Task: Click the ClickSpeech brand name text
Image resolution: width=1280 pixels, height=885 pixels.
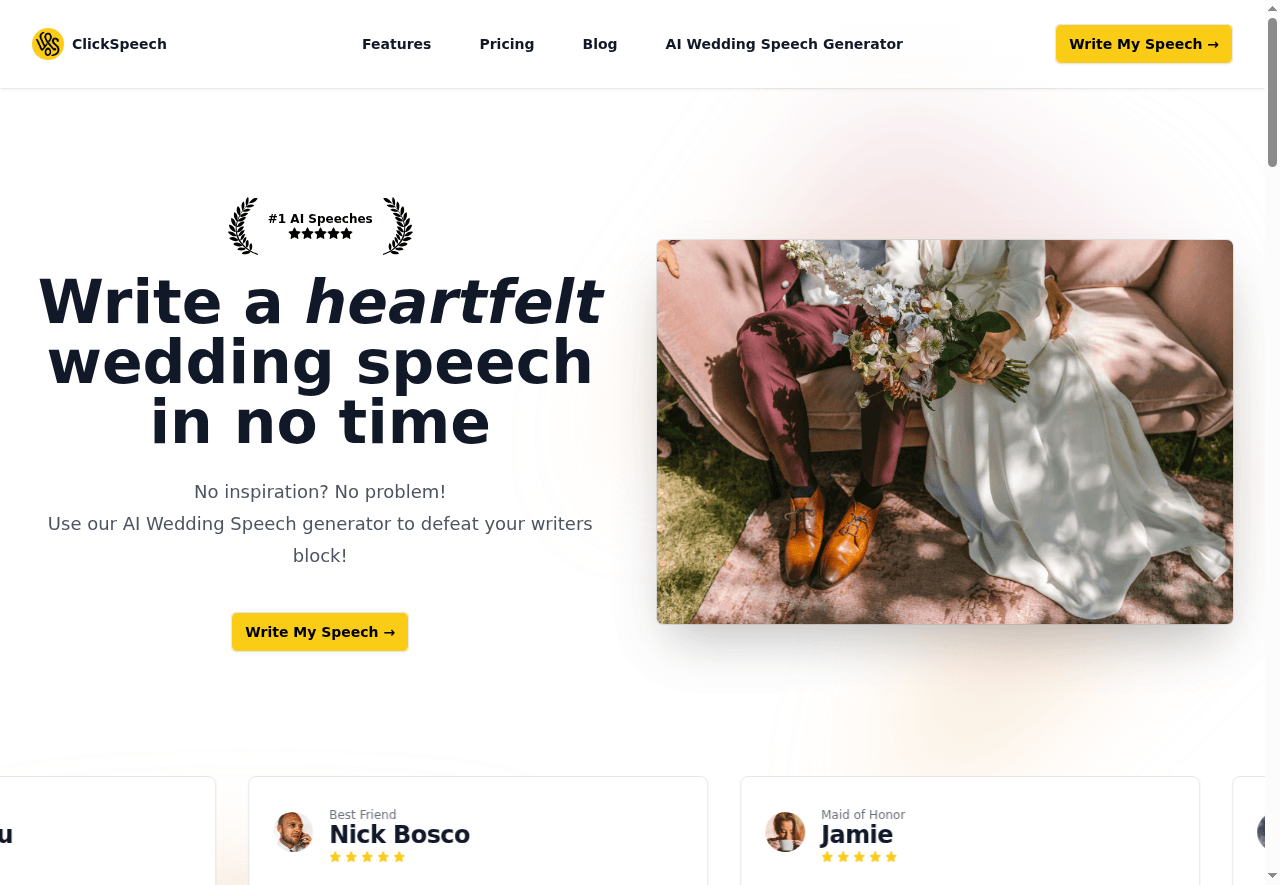Action: (x=119, y=44)
